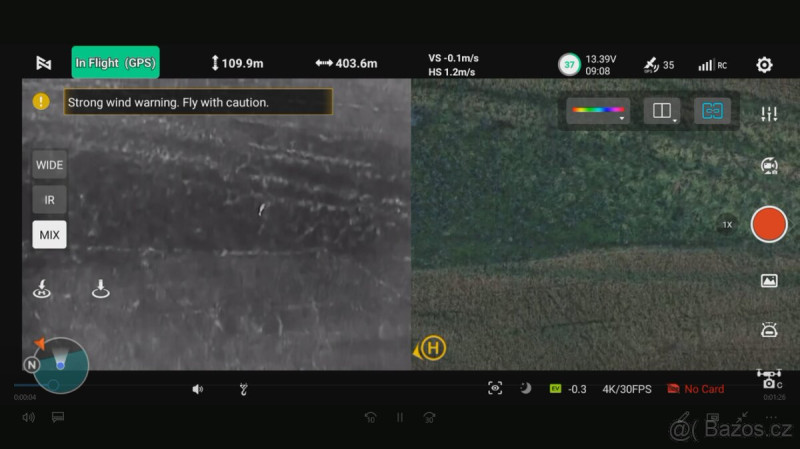Screen dimensions: 800x449
Task: Skip video forward 30 seconds
Action: pos(430,417)
